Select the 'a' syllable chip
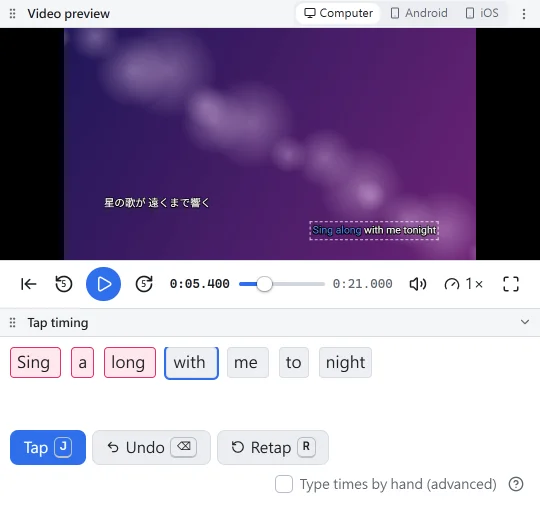The height and width of the screenshot is (507, 540). (82, 363)
